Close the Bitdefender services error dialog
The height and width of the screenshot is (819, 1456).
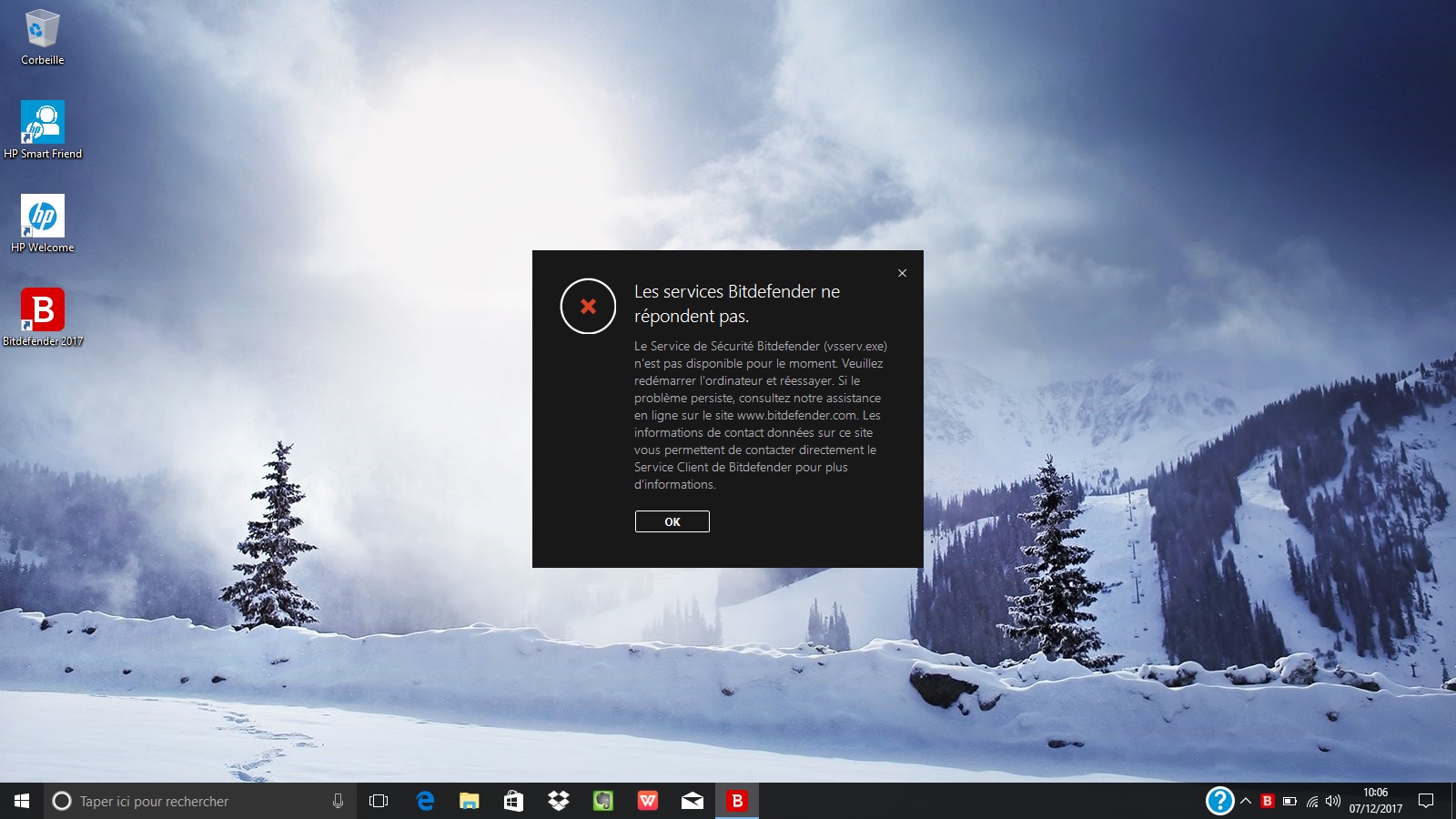(x=902, y=273)
